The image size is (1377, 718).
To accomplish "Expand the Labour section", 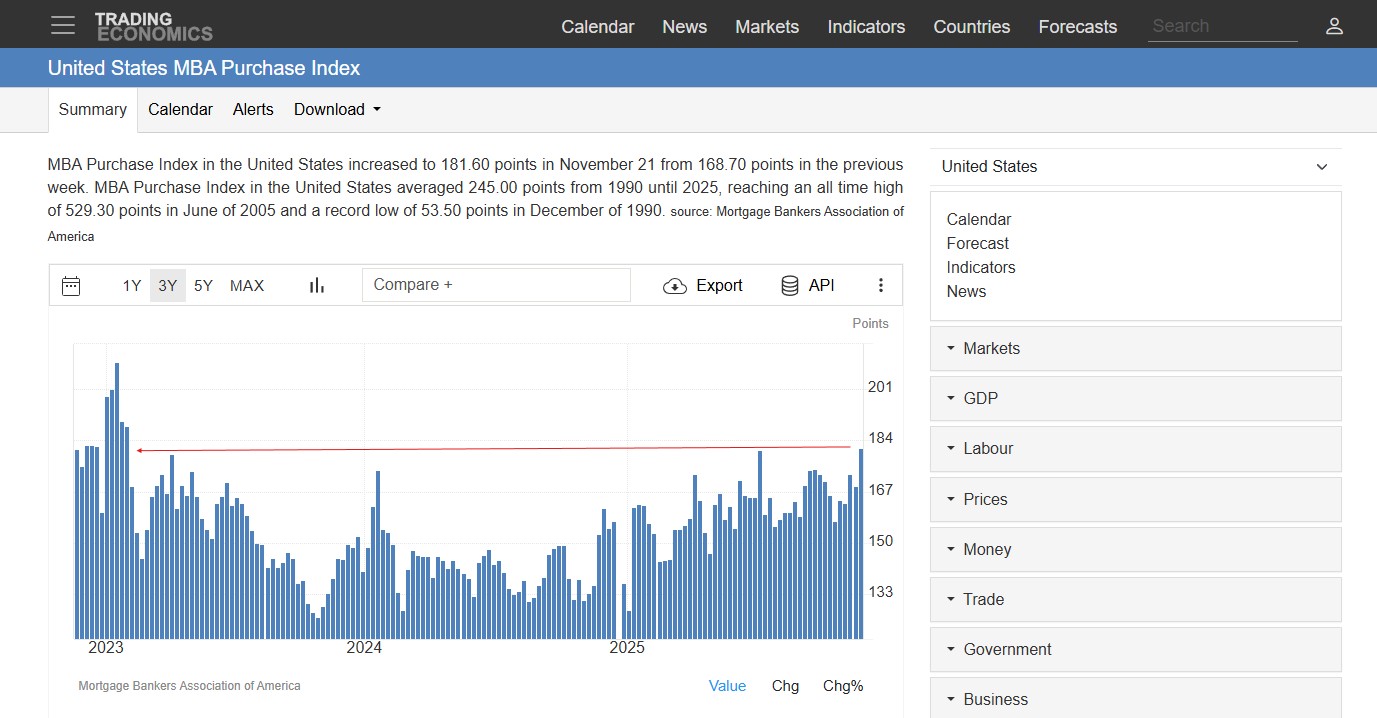I will click(1135, 449).
